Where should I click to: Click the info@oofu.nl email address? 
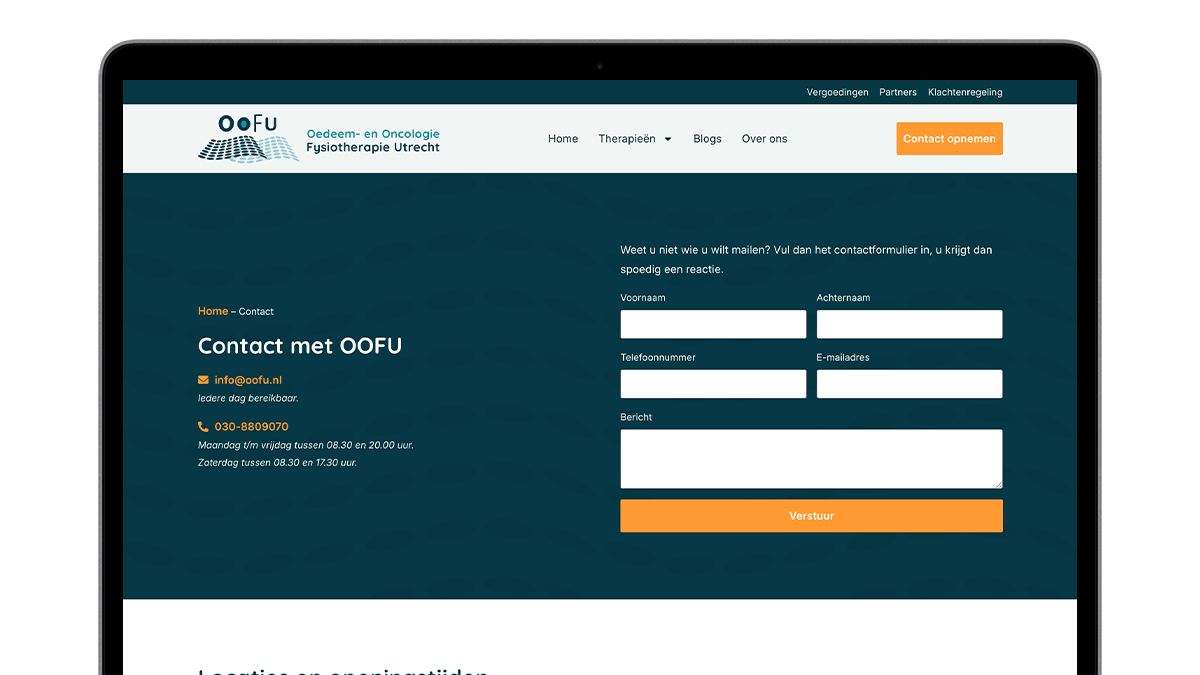(248, 380)
